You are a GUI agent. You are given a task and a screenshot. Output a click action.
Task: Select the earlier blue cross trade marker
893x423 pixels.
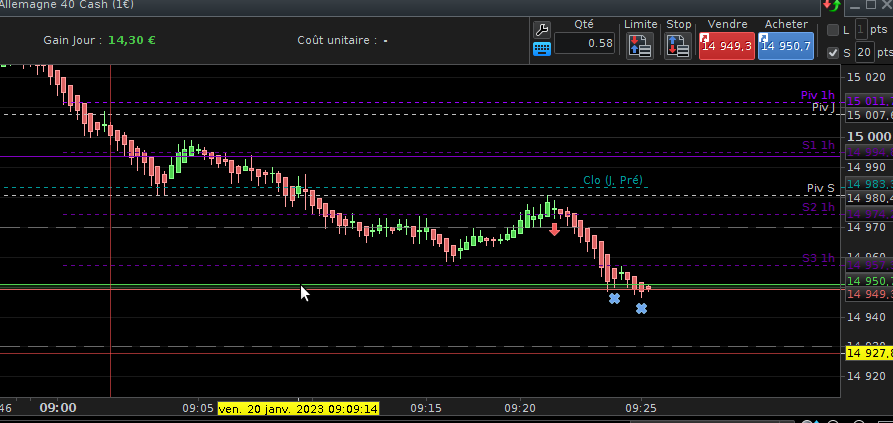point(614,298)
